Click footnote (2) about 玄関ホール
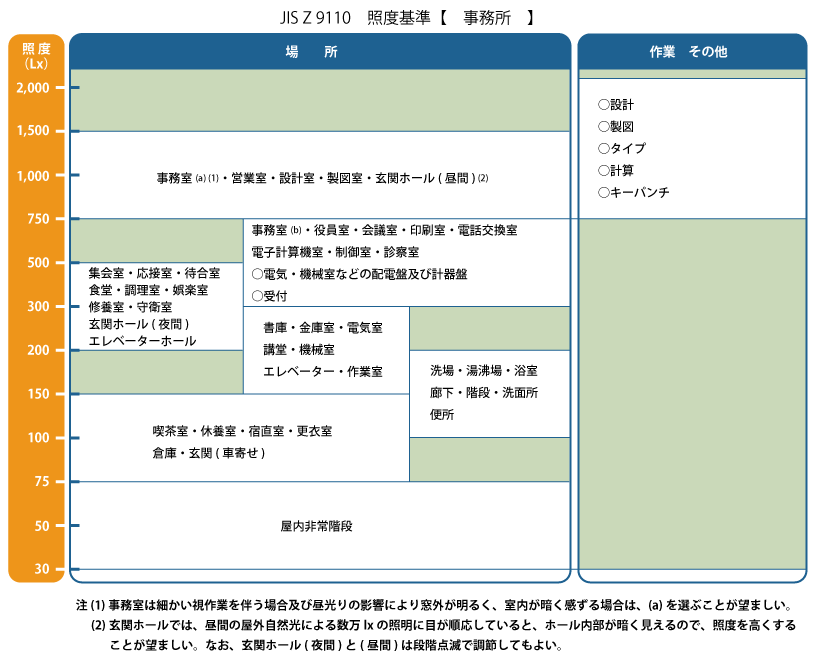Screen dimensions: 814x660 [443, 625]
